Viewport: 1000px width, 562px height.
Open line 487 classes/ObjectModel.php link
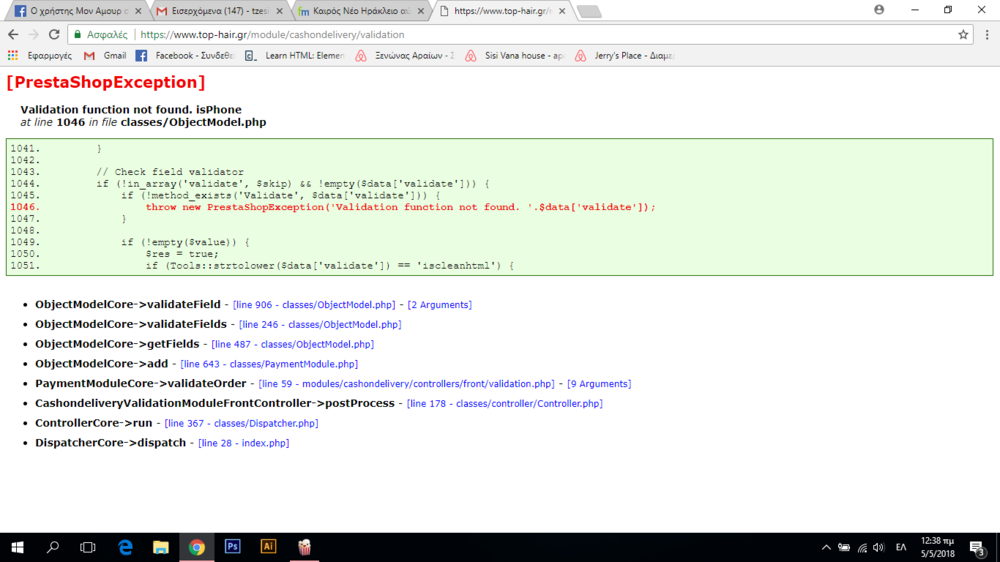tap(293, 344)
